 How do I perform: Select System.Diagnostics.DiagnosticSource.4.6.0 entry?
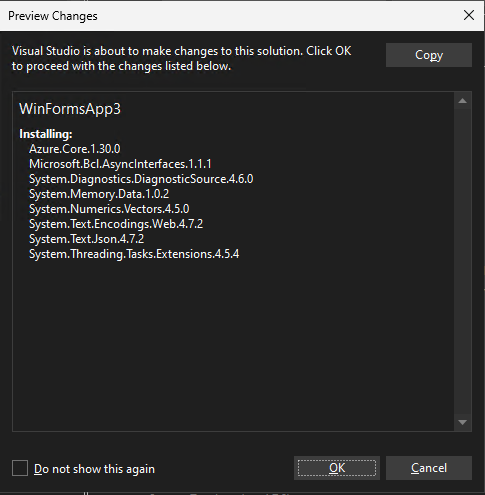pos(141,179)
